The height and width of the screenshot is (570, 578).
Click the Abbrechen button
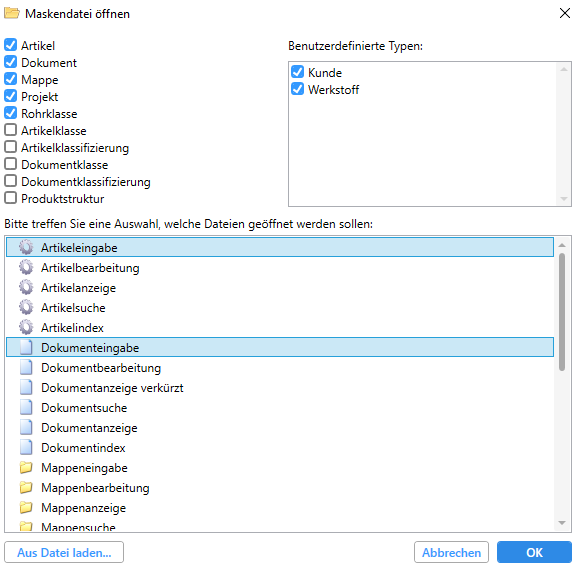451,552
